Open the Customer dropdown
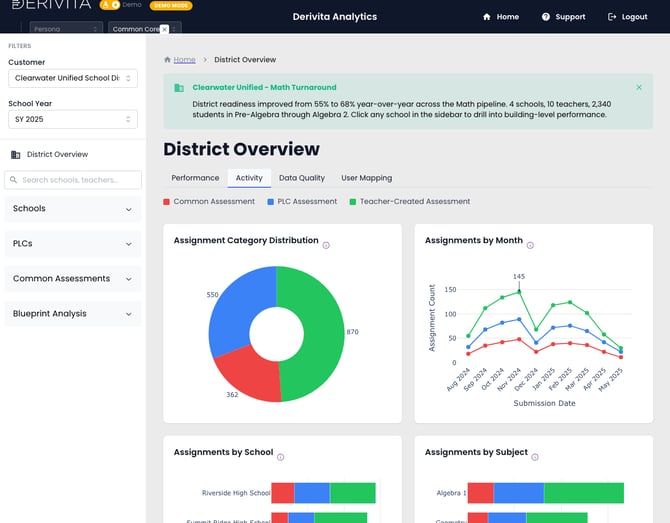 tap(73, 78)
